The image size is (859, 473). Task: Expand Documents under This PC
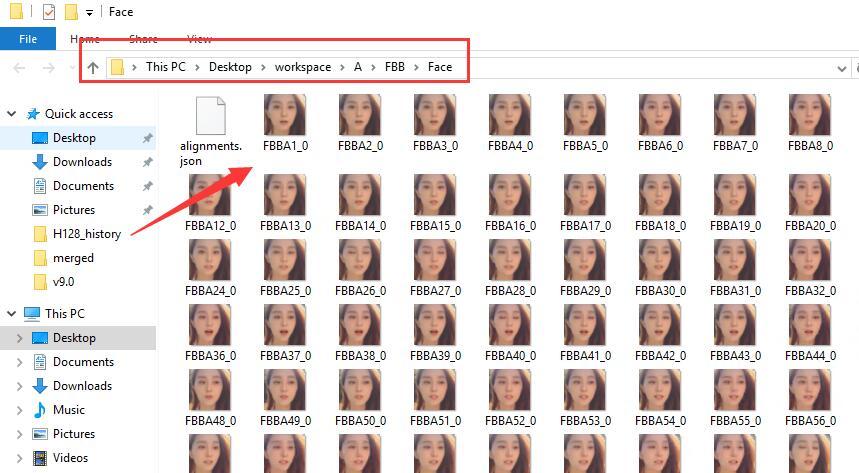(x=20, y=362)
